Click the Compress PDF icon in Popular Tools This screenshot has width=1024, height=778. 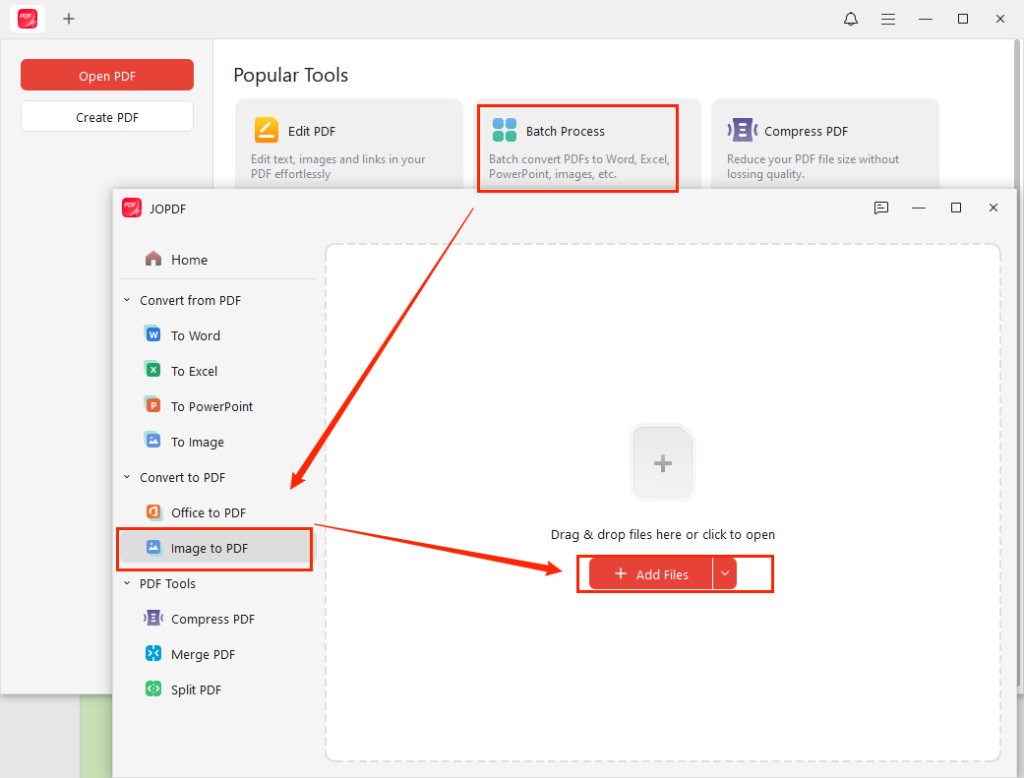tap(743, 130)
